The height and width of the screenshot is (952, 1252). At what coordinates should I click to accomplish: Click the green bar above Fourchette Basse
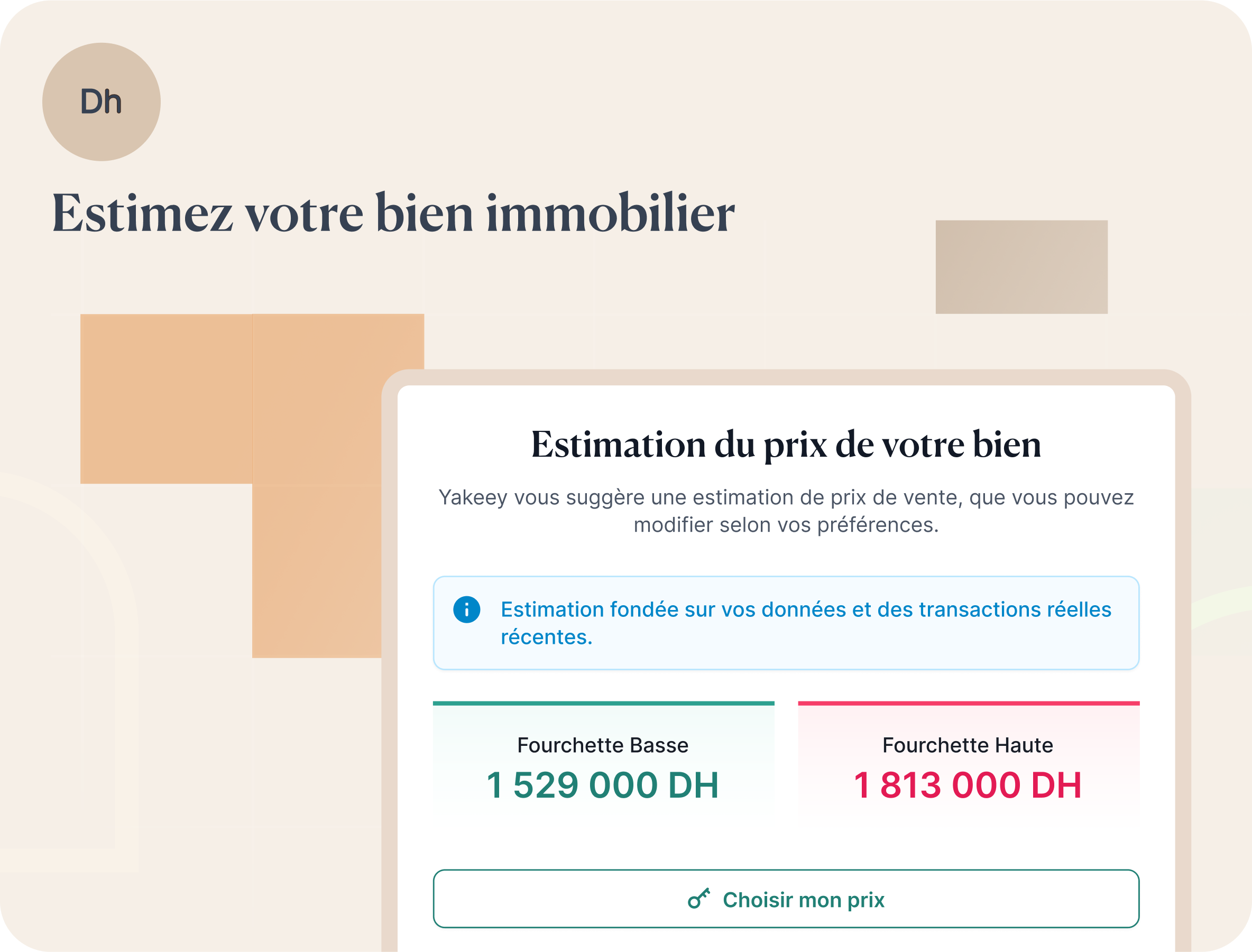coord(603,703)
